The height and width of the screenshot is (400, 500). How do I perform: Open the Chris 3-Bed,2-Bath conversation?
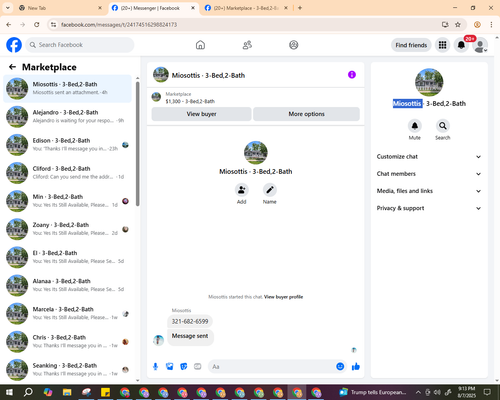click(67, 342)
